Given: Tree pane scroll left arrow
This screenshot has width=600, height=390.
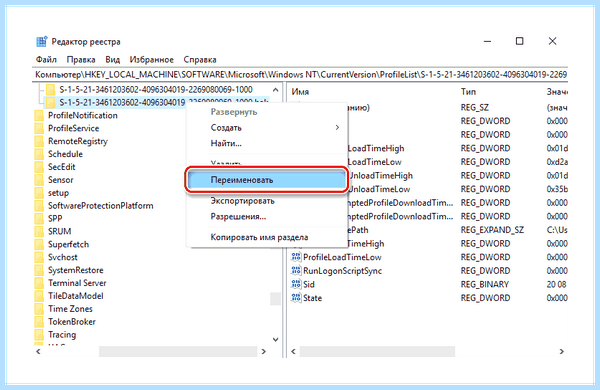Looking at the screenshot, I should [38, 351].
